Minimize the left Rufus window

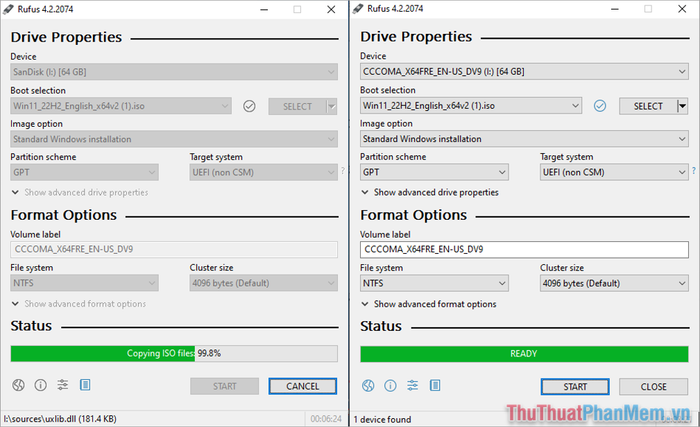pyautogui.click(x=264, y=9)
